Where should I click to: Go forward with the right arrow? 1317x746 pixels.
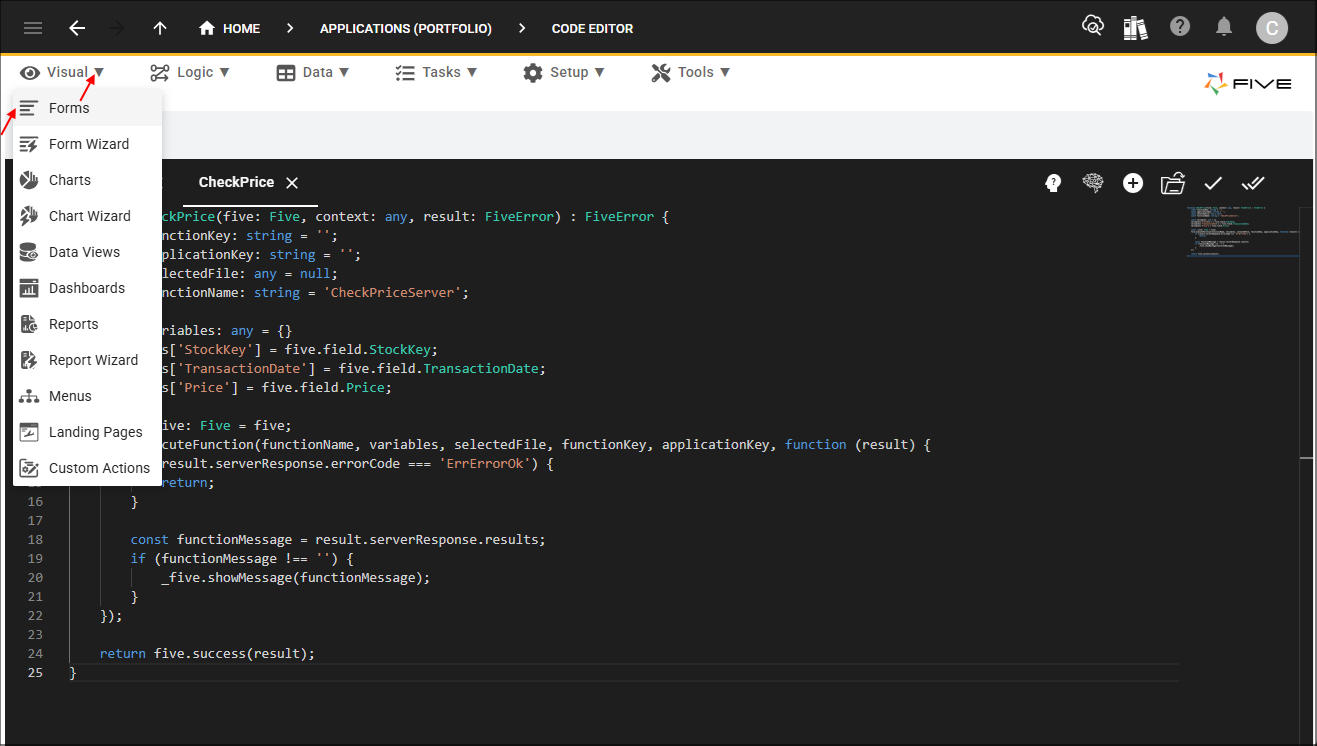click(x=117, y=28)
